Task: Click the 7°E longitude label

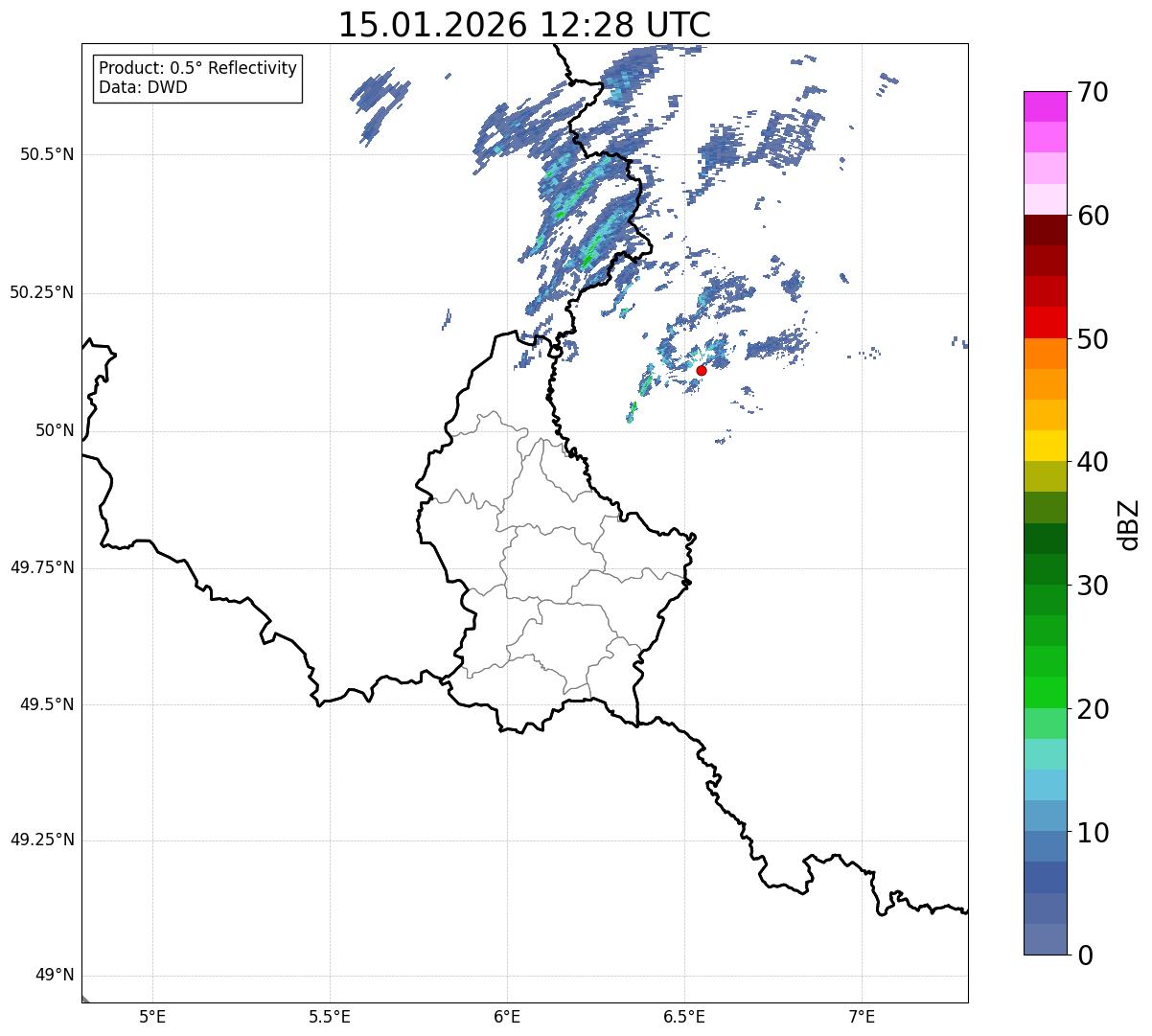Action: click(x=862, y=1017)
